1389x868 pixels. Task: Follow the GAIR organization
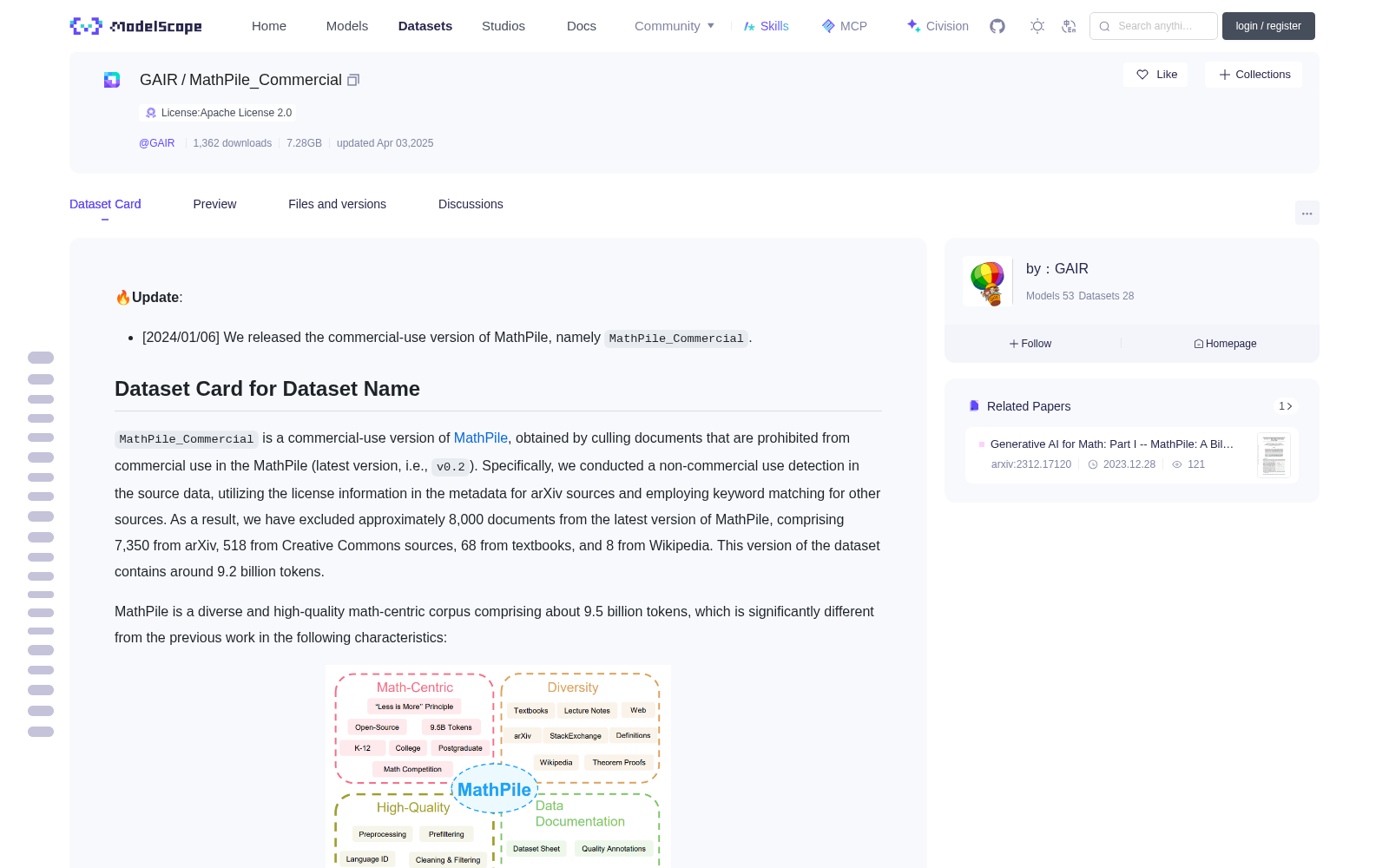1030,344
